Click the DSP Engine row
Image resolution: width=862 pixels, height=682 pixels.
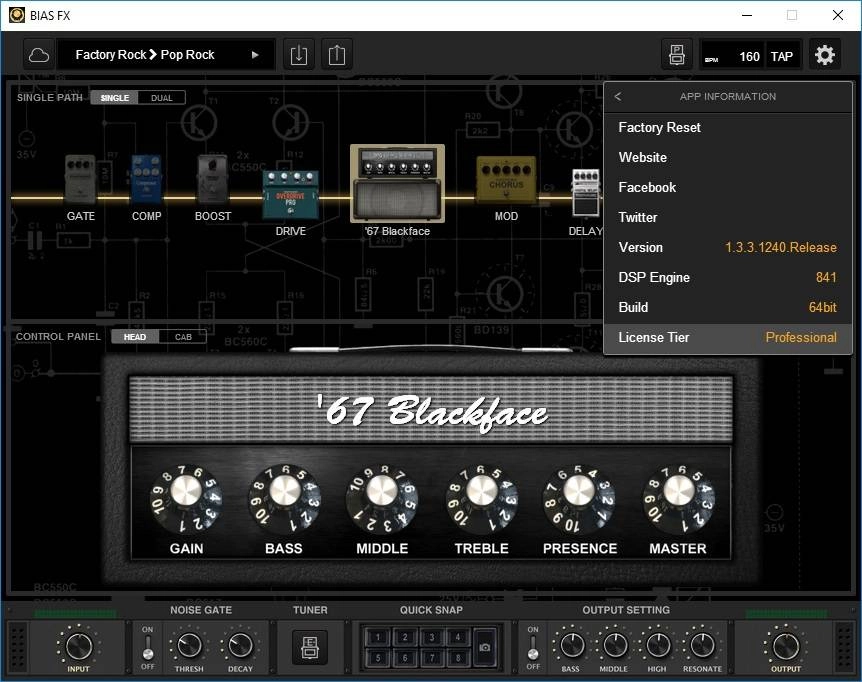coord(728,278)
